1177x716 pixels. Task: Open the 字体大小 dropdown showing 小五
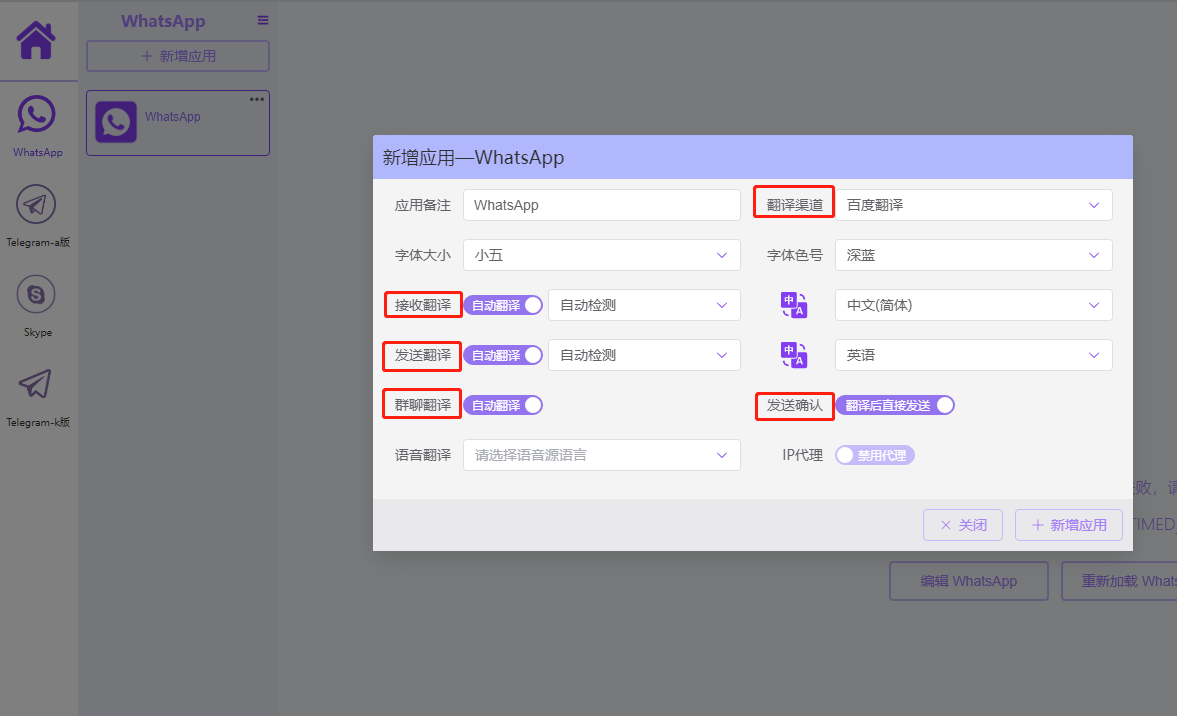point(601,255)
